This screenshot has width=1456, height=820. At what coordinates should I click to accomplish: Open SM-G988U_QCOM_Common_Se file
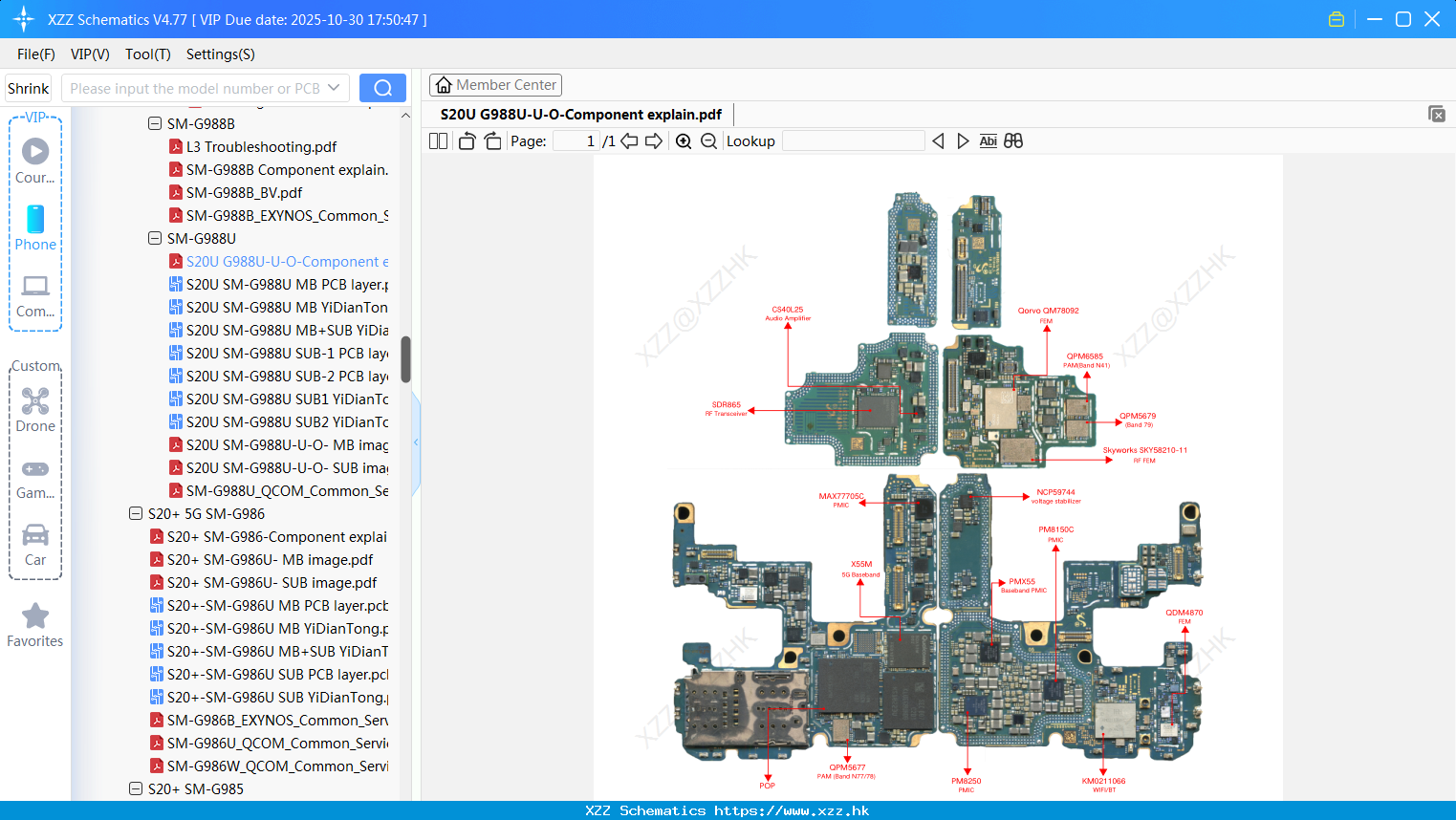[287, 490]
